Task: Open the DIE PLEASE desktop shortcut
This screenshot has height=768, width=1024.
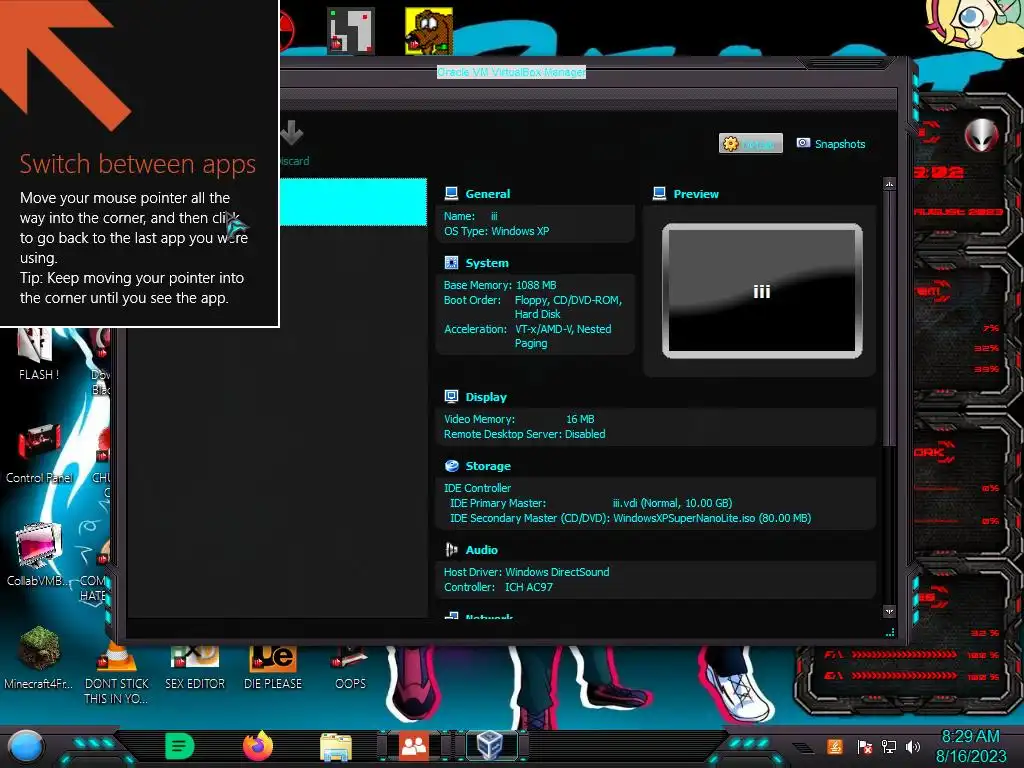Action: point(273,658)
